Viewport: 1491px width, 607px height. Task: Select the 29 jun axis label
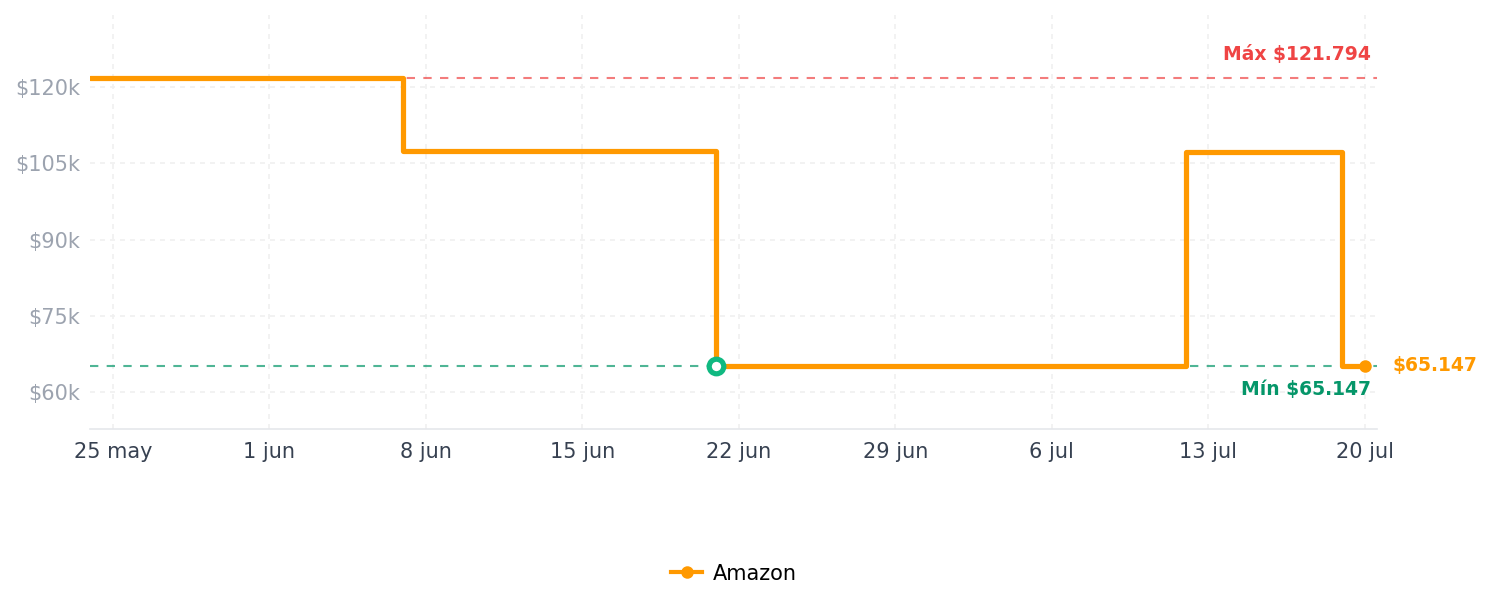895,451
